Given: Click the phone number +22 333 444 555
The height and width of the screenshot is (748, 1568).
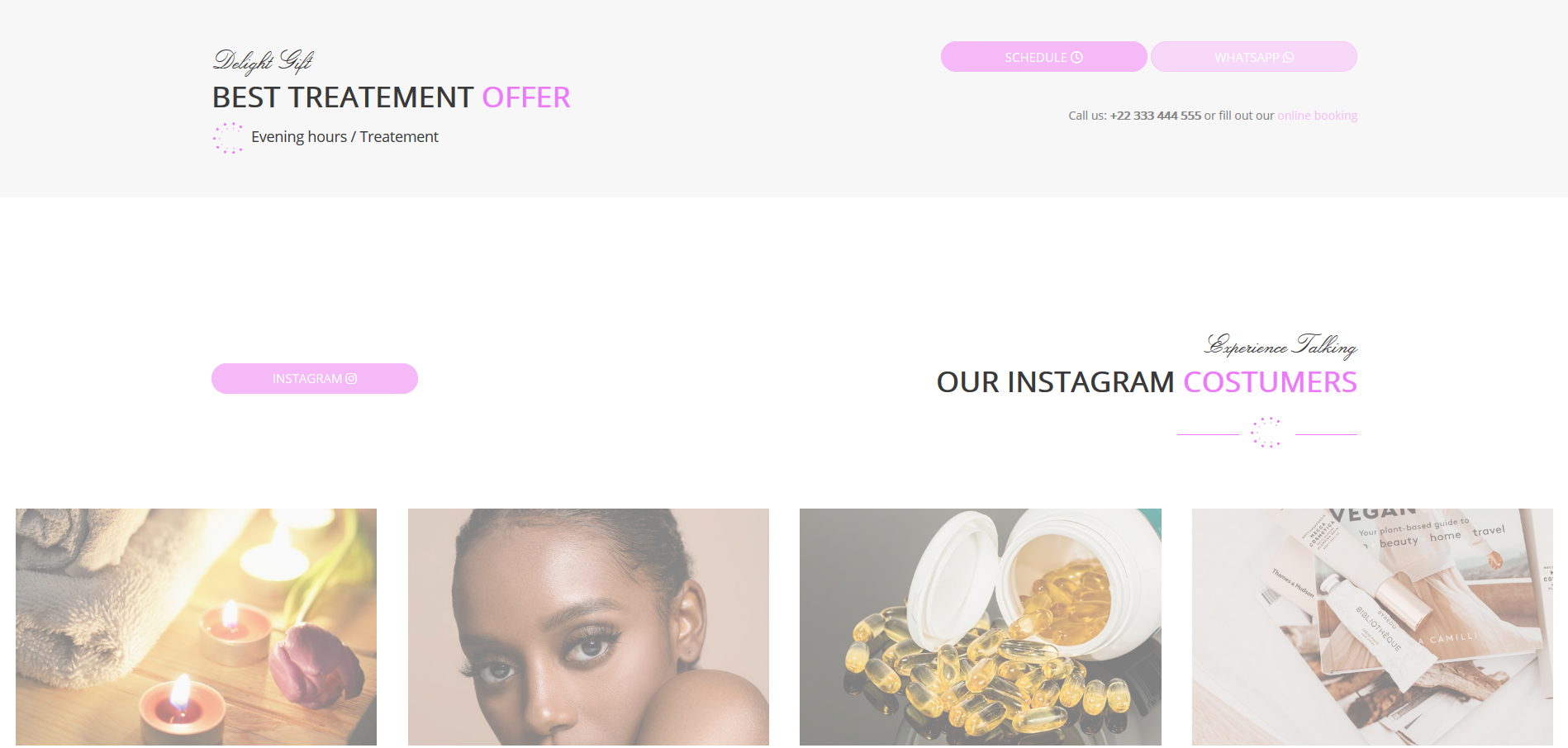Looking at the screenshot, I should 1155,116.
